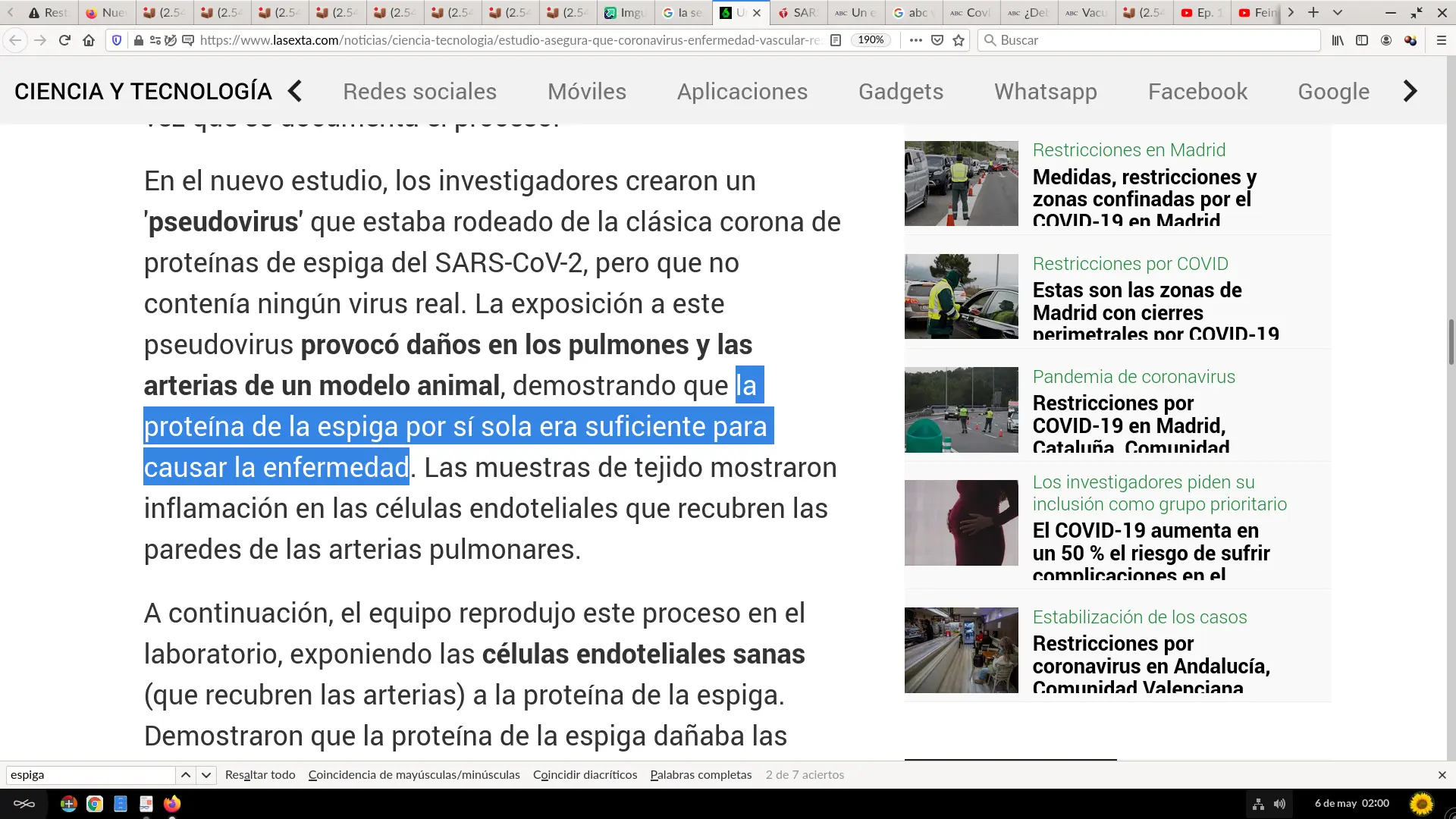
Task: Open the Library history and bookmarks panel
Action: 1338,40
